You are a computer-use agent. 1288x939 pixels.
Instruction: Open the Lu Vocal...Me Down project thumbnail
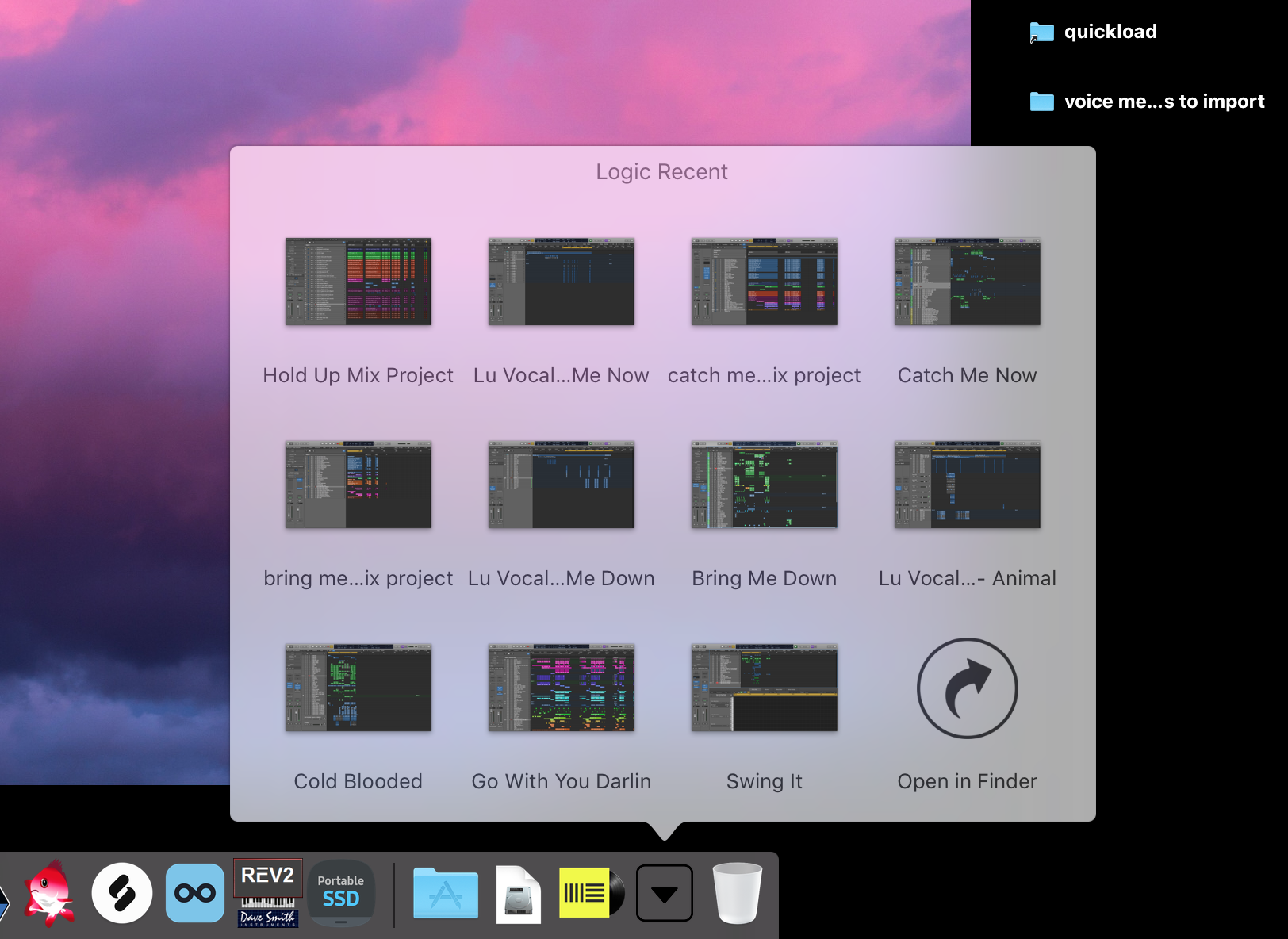coord(562,485)
